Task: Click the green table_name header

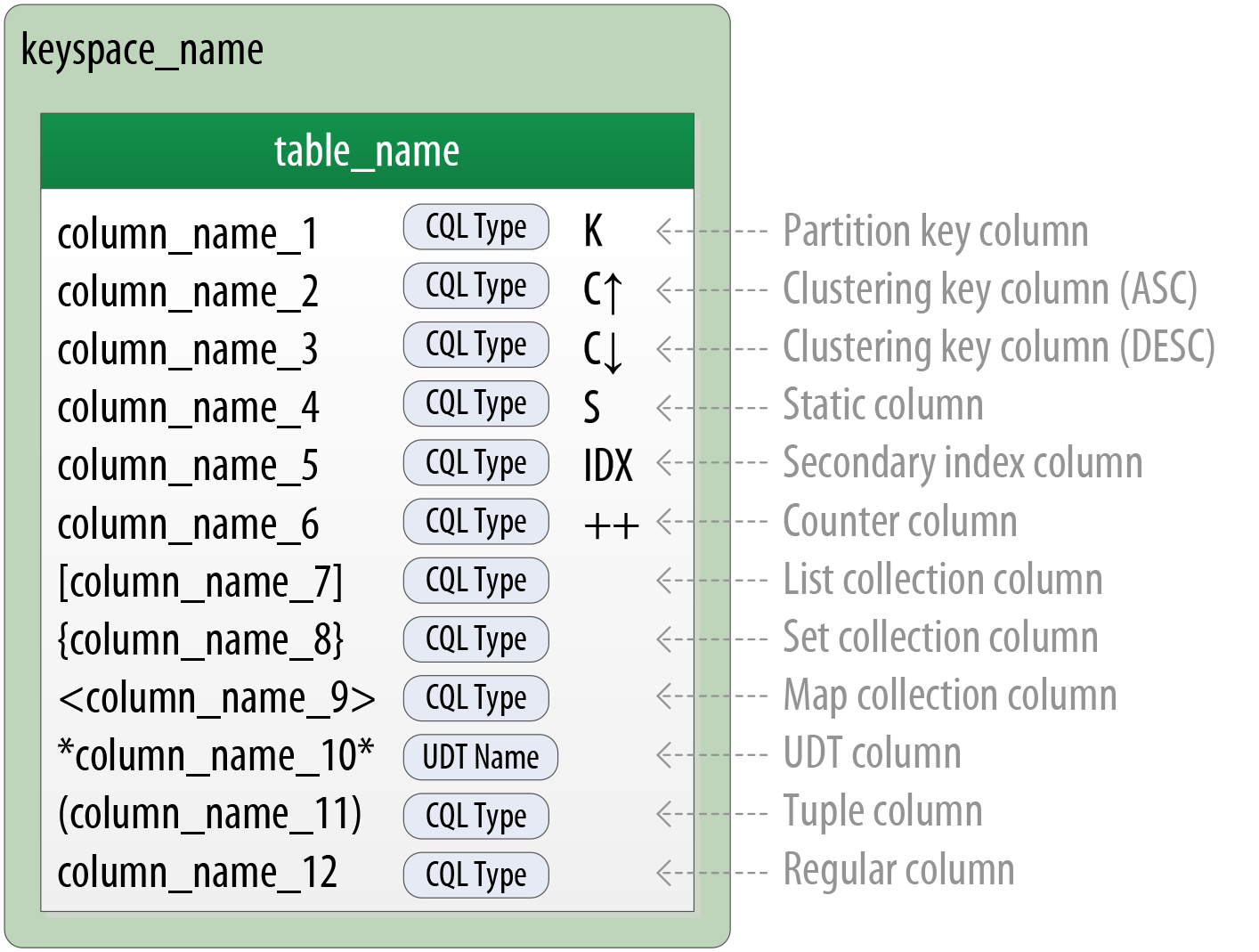Action: (x=367, y=151)
